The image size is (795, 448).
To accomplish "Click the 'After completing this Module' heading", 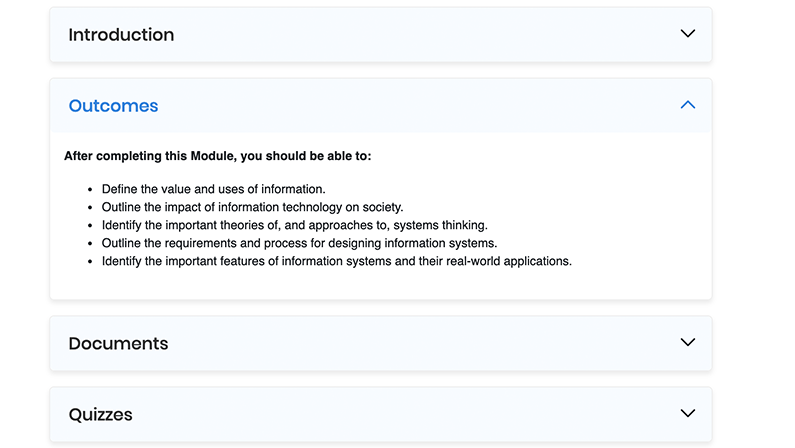I will 218,156.
